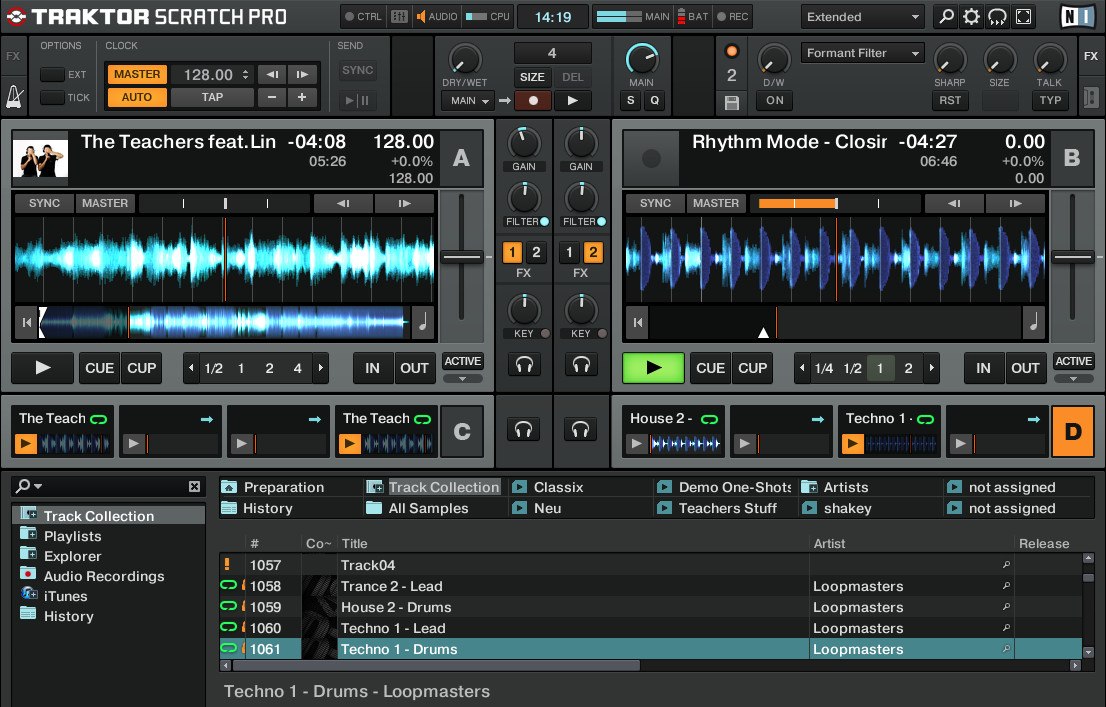The width and height of the screenshot is (1106, 707).
Task: Open the Classix favorite playlist
Action: [x=558, y=488]
